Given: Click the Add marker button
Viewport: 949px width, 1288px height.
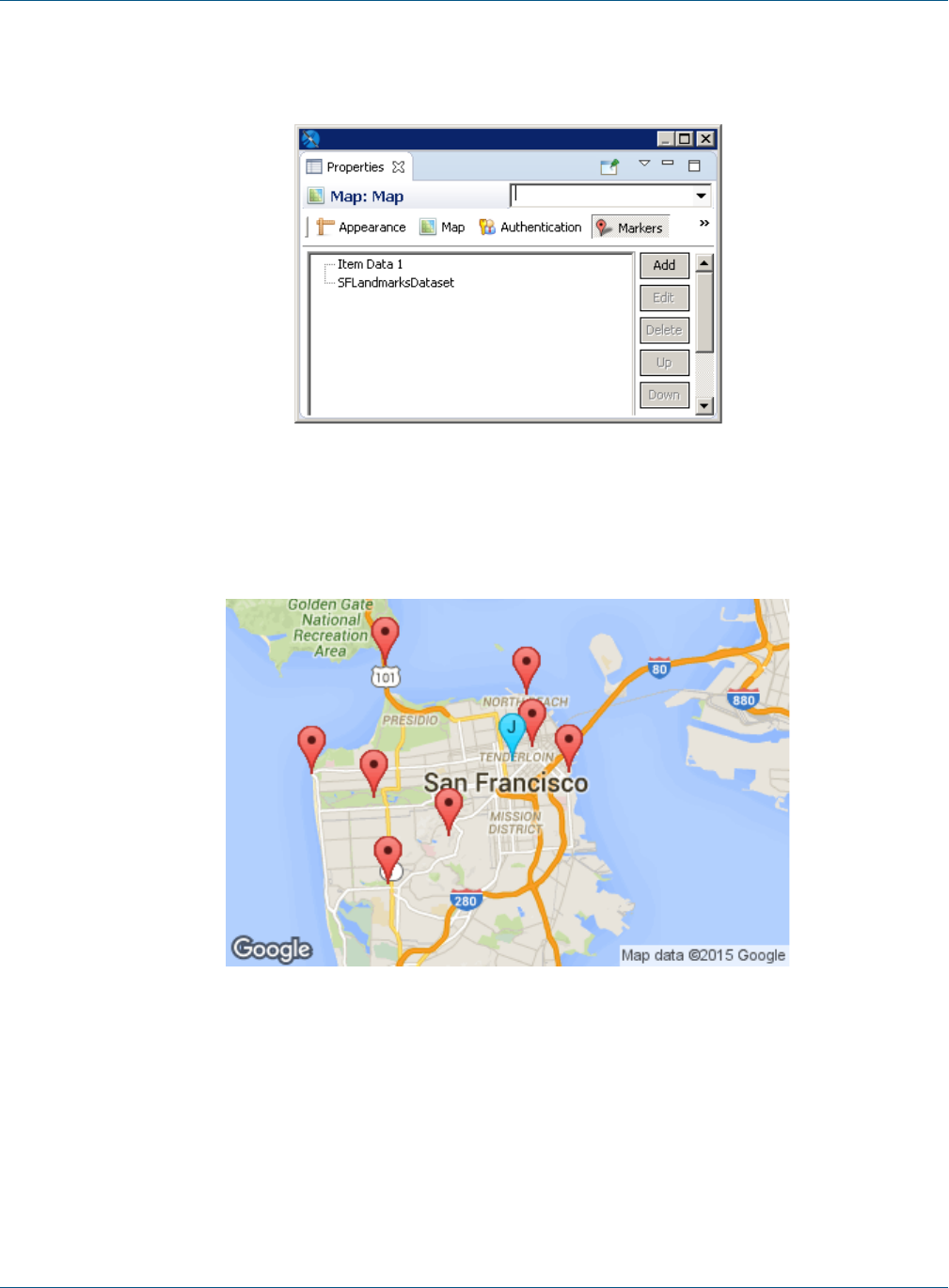Looking at the screenshot, I should coord(664,265).
